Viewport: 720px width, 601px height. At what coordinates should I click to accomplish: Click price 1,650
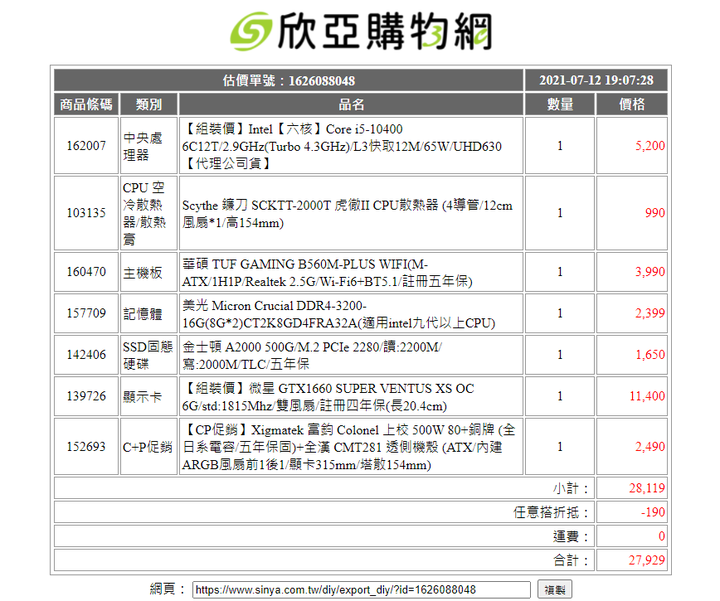click(x=650, y=354)
